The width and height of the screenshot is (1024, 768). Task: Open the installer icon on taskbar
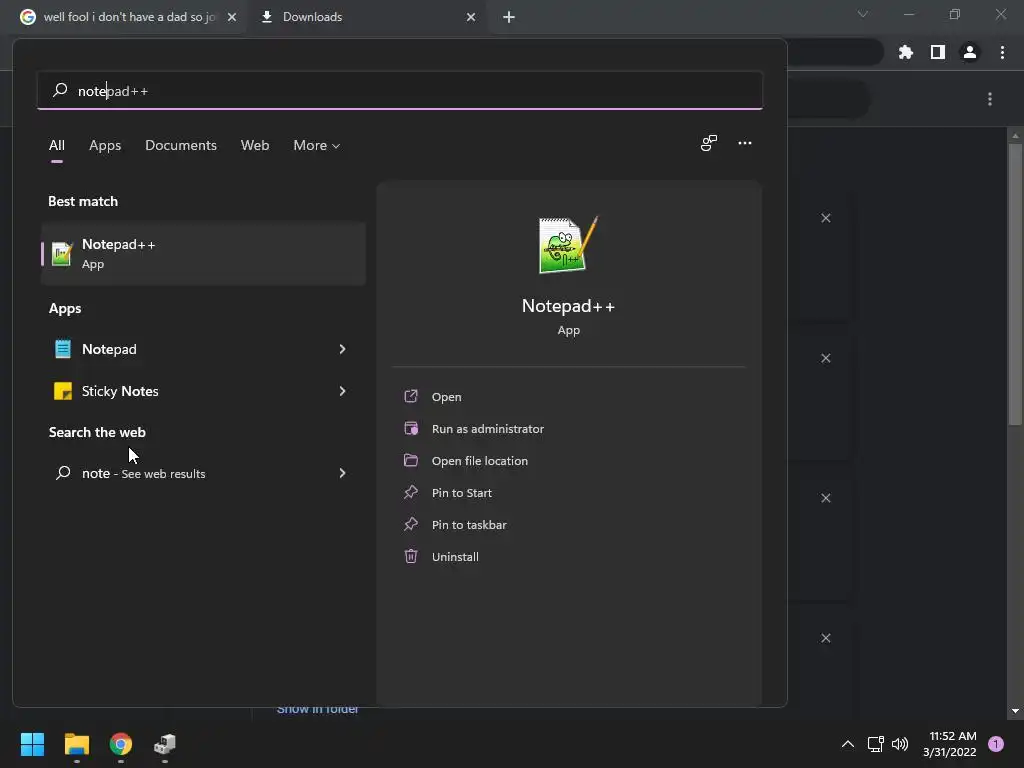click(165, 744)
